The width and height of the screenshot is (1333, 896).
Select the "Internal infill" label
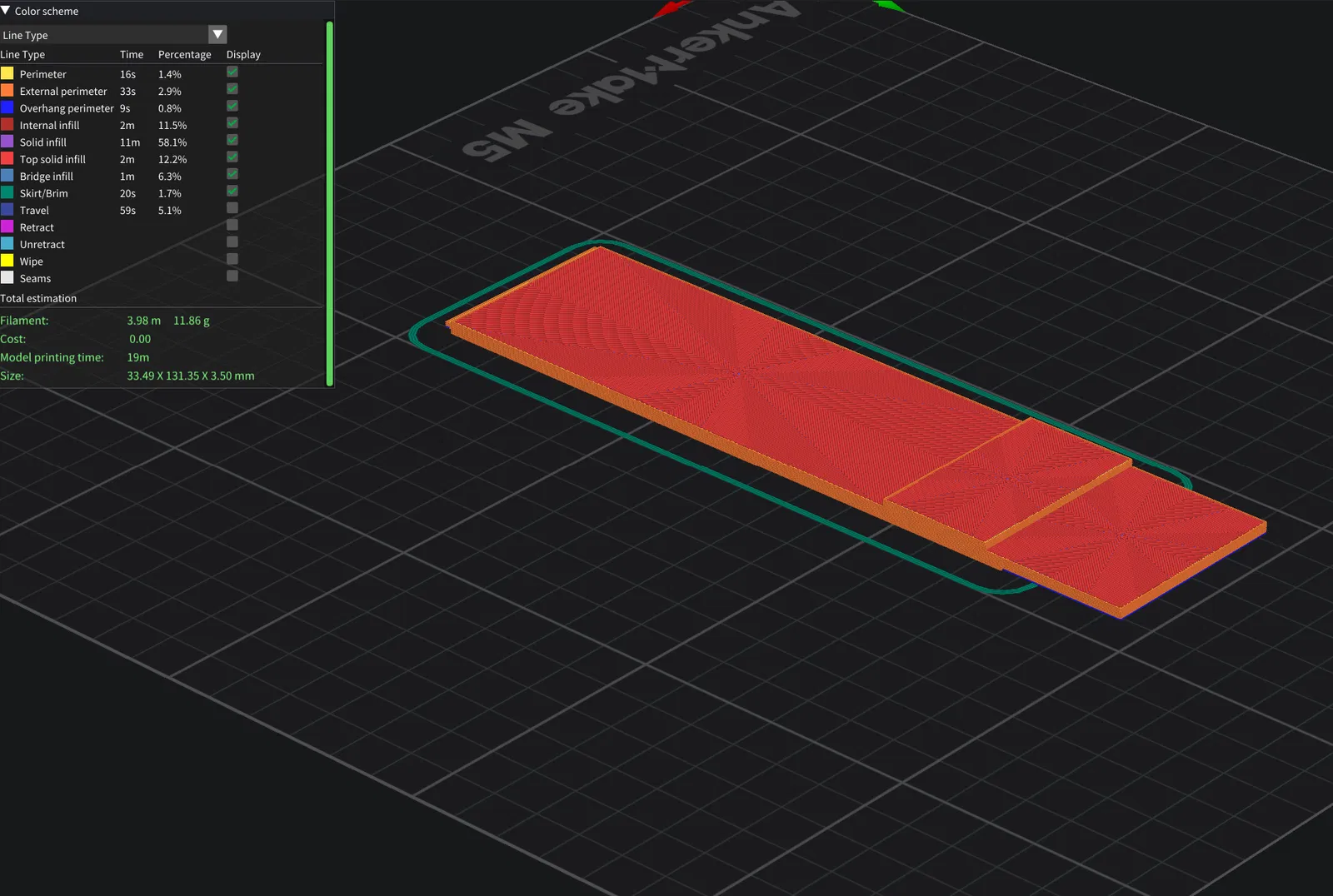[50, 126]
